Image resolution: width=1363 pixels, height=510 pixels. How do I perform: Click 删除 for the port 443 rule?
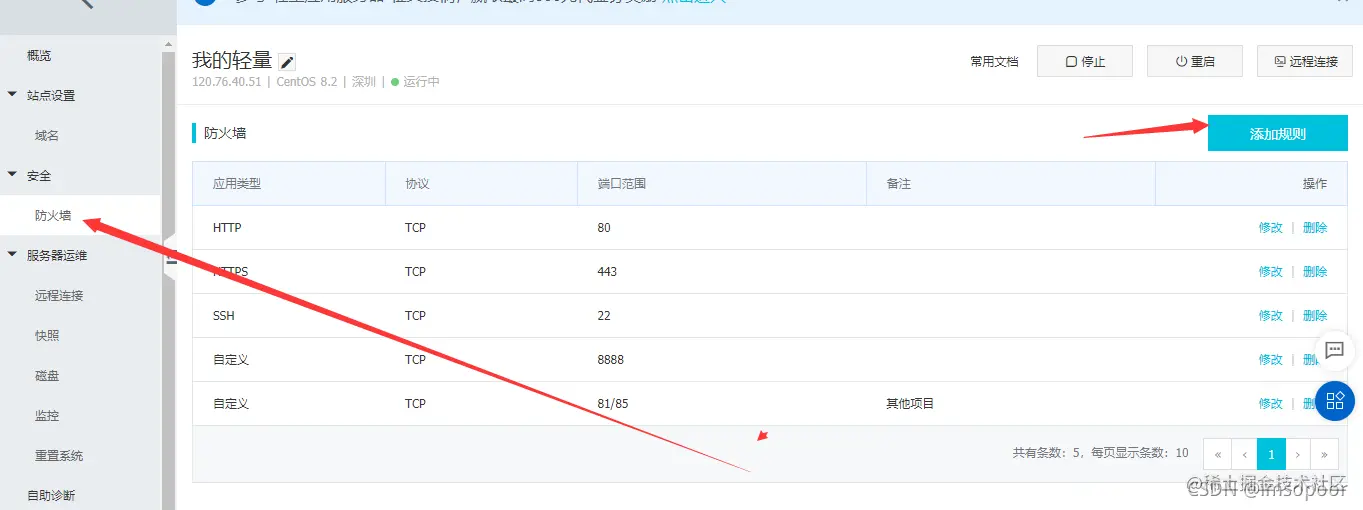pyautogui.click(x=1315, y=271)
